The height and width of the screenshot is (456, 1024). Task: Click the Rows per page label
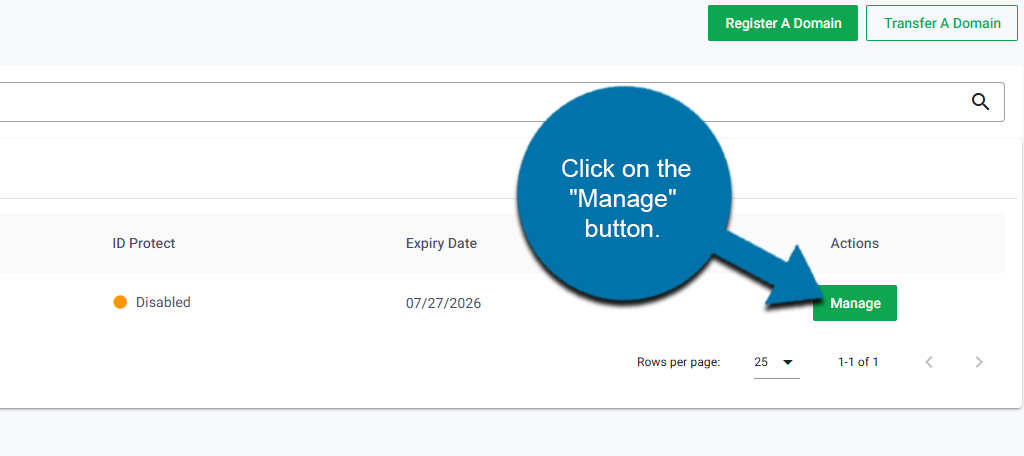(679, 362)
